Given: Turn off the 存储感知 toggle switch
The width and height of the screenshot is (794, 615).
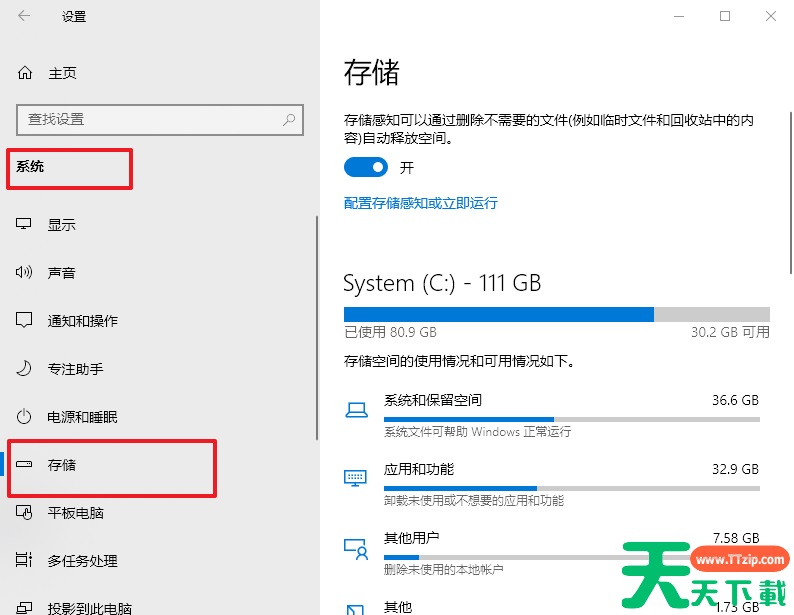Looking at the screenshot, I should coord(366,167).
